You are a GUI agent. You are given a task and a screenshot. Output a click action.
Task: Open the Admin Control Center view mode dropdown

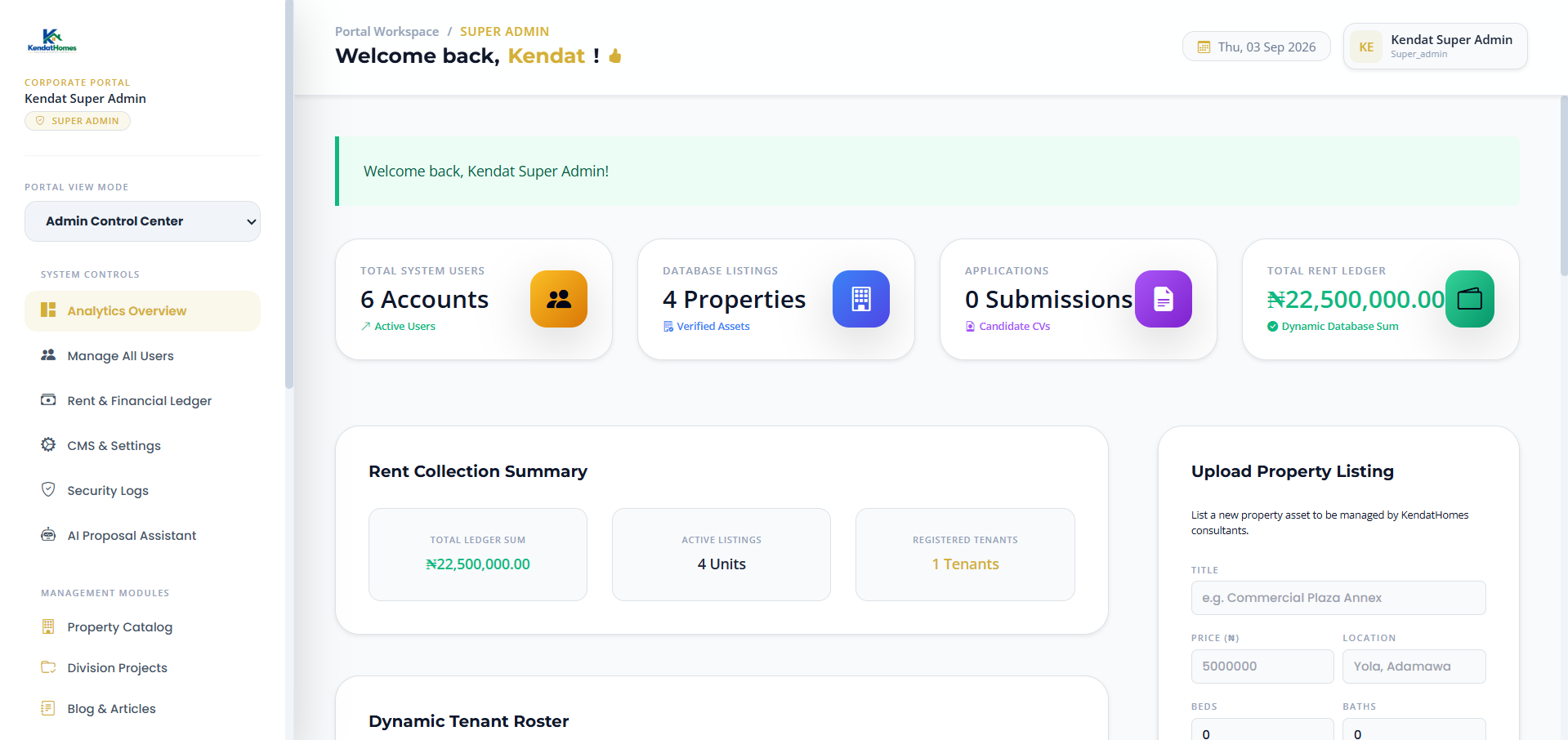point(142,221)
